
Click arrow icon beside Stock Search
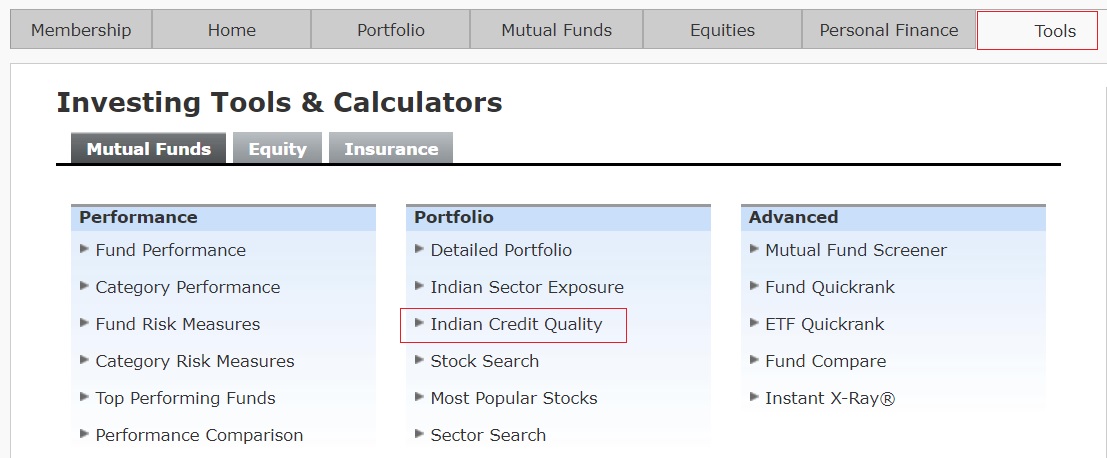tap(420, 360)
